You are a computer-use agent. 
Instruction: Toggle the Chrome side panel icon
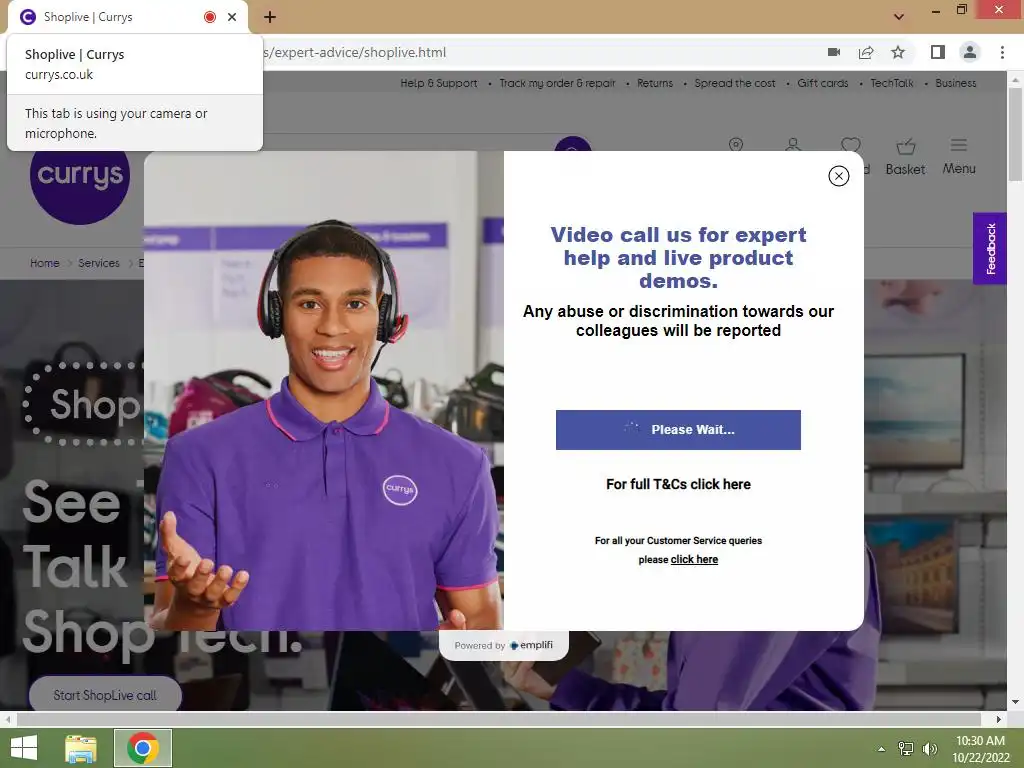click(938, 52)
